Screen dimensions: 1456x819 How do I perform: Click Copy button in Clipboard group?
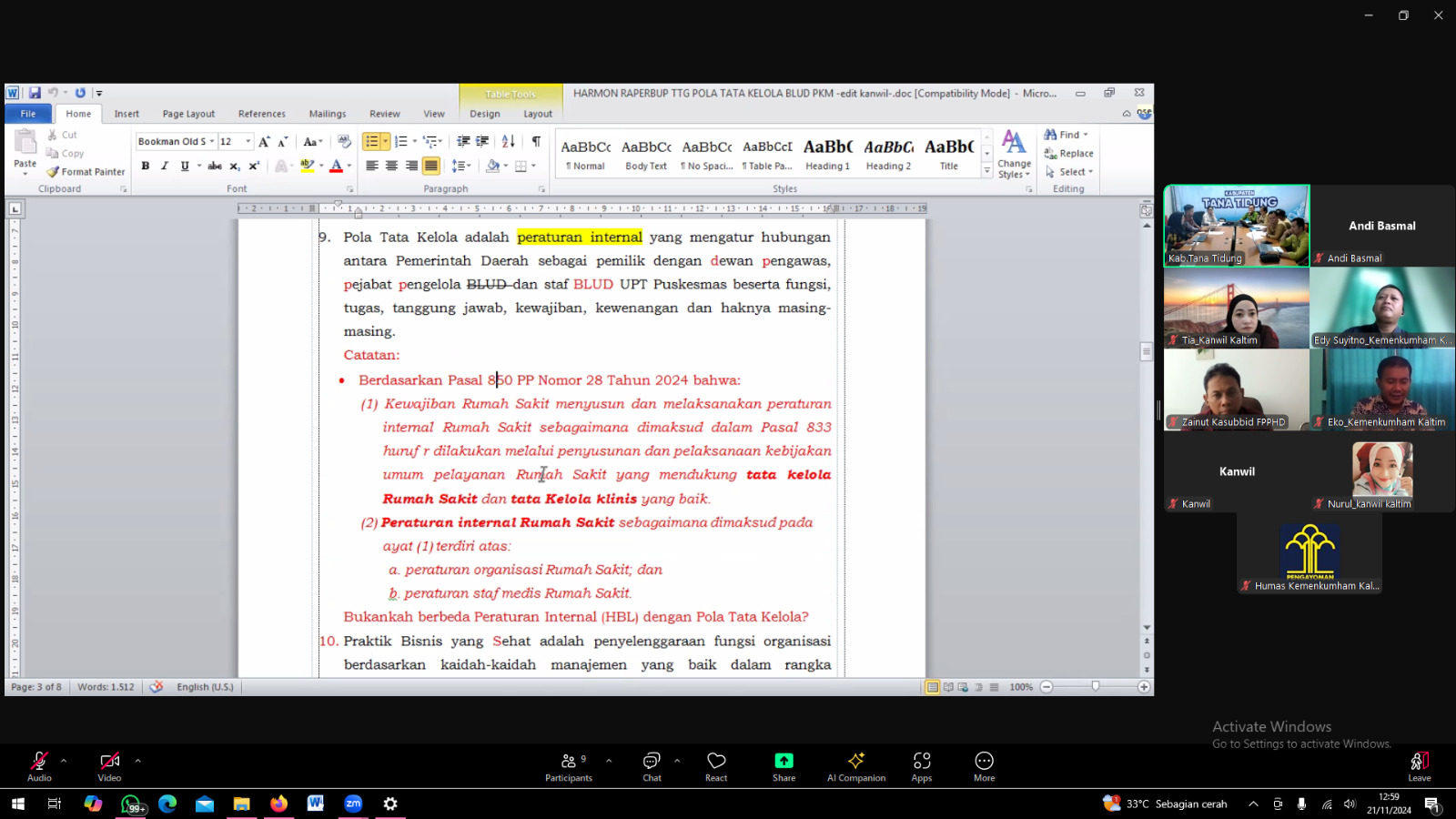coord(65,154)
